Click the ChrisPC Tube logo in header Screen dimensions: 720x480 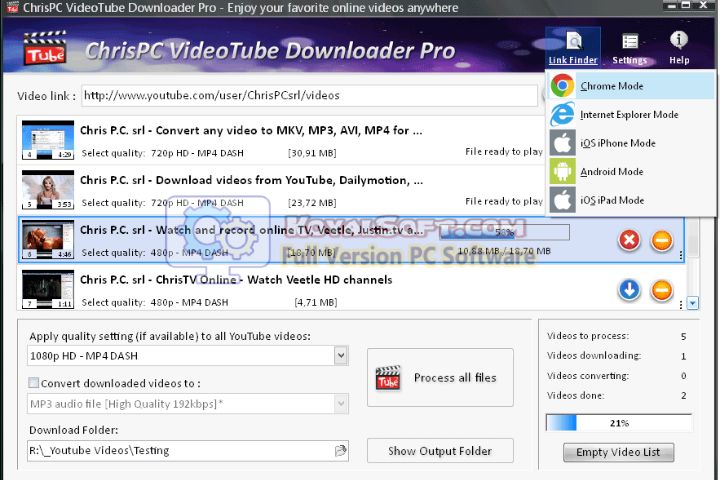[45, 48]
